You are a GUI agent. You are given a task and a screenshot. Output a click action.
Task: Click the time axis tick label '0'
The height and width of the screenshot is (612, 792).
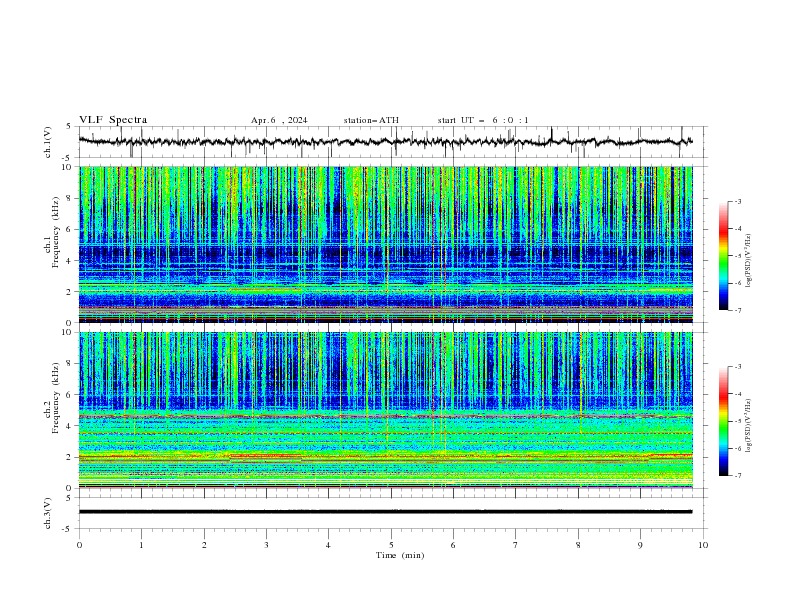[79, 545]
